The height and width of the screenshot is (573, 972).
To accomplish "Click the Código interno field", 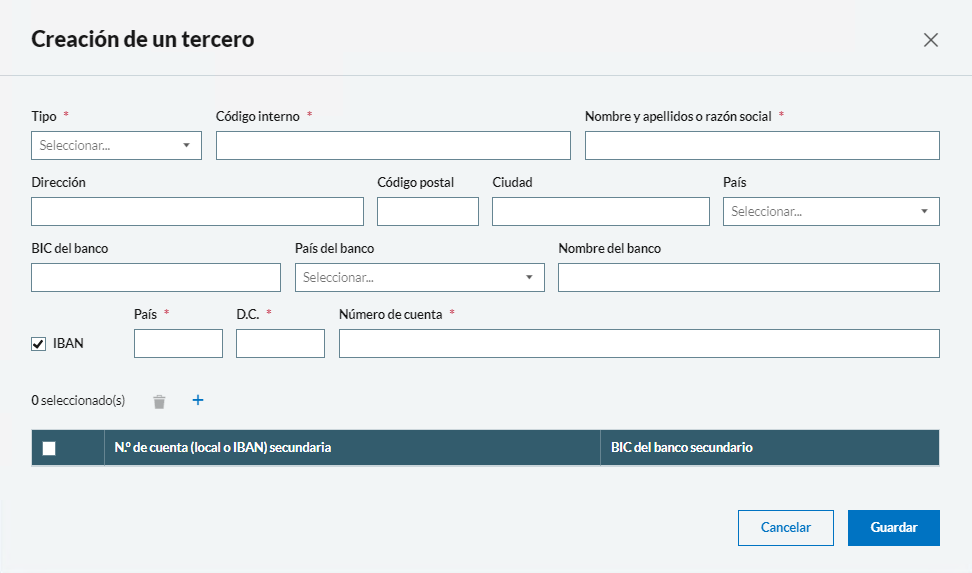I will [x=393, y=145].
